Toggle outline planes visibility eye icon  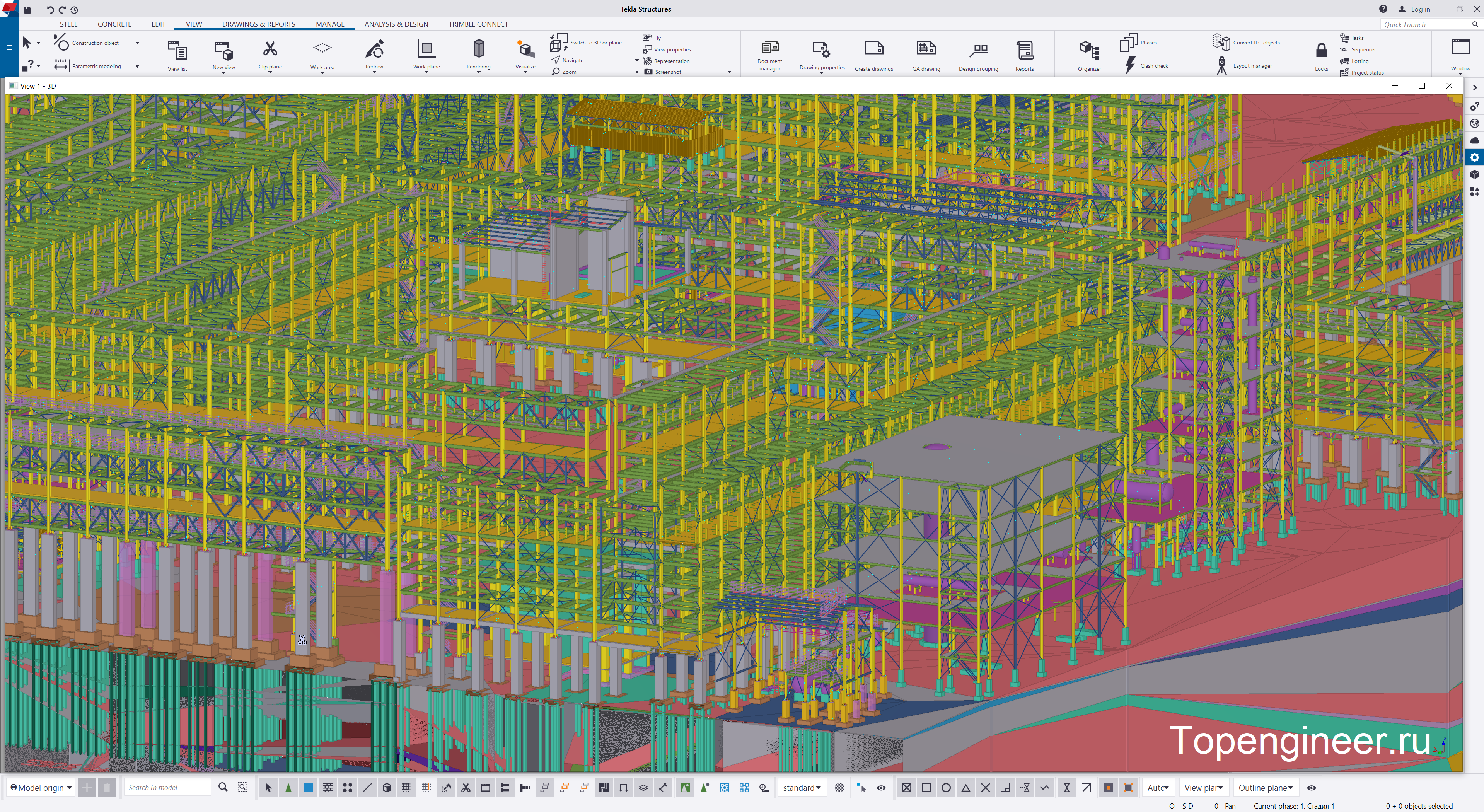tap(1312, 788)
